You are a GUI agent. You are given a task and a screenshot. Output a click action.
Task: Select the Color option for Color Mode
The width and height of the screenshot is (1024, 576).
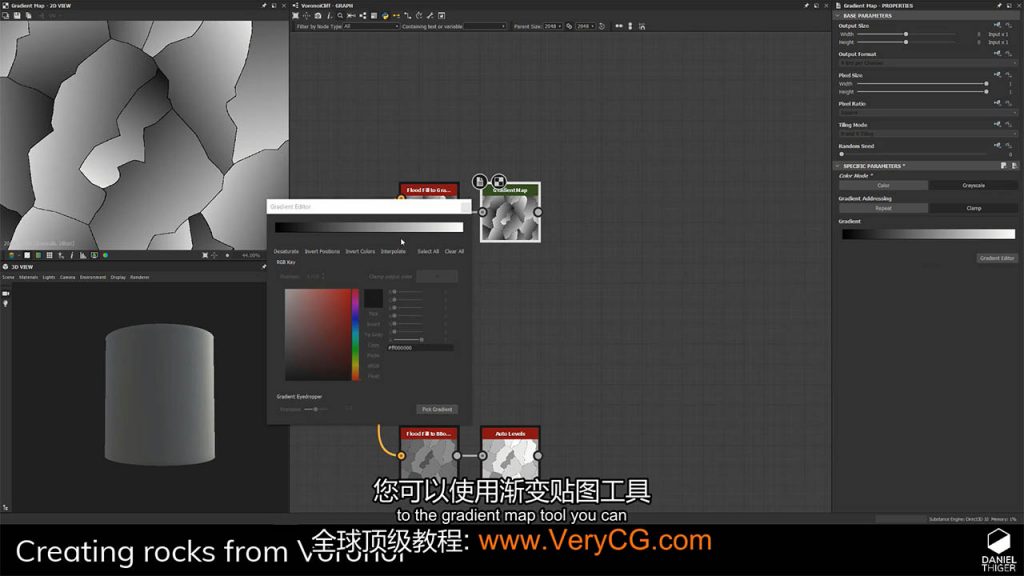click(884, 185)
